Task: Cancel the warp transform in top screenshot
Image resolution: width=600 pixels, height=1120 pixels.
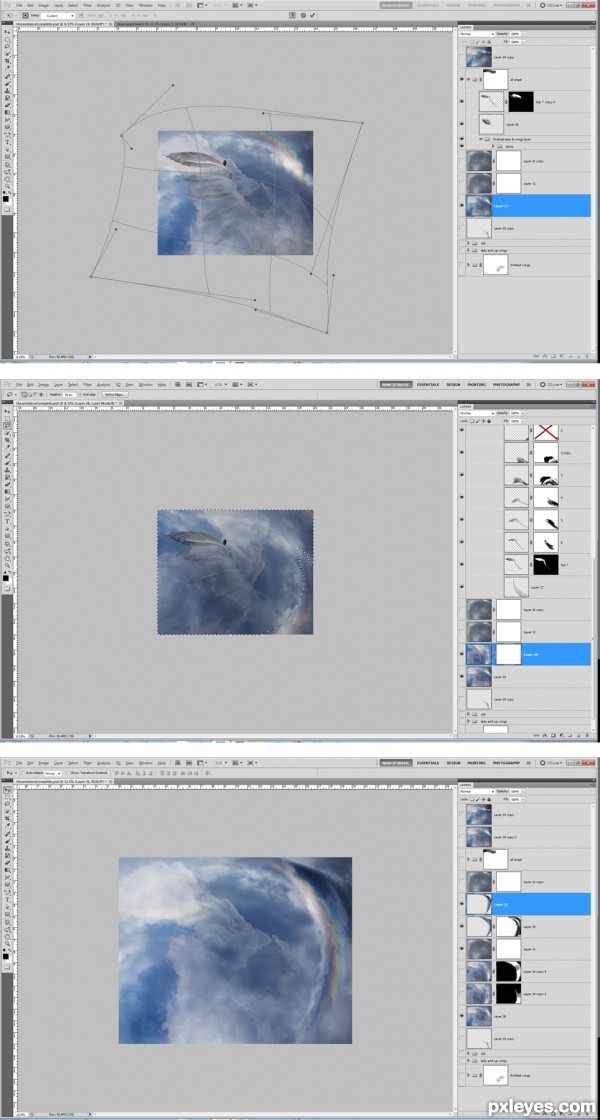Action: click(303, 14)
